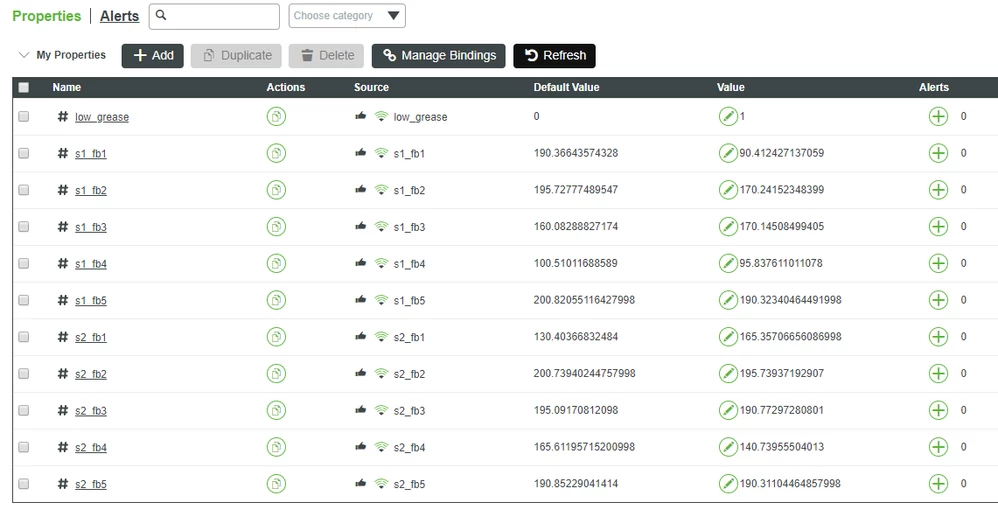This screenshot has width=998, height=510.
Task: Edit the s2_fb3 value via pencil icon
Action: point(728,411)
